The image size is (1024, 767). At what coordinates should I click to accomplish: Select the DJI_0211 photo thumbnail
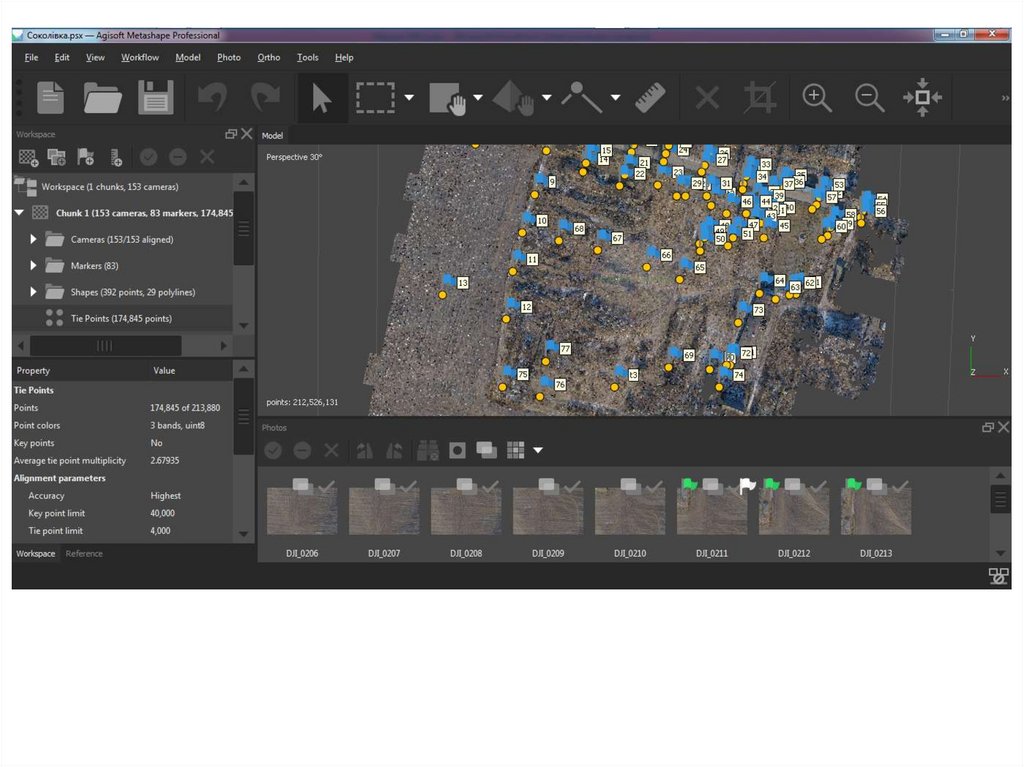[x=712, y=511]
